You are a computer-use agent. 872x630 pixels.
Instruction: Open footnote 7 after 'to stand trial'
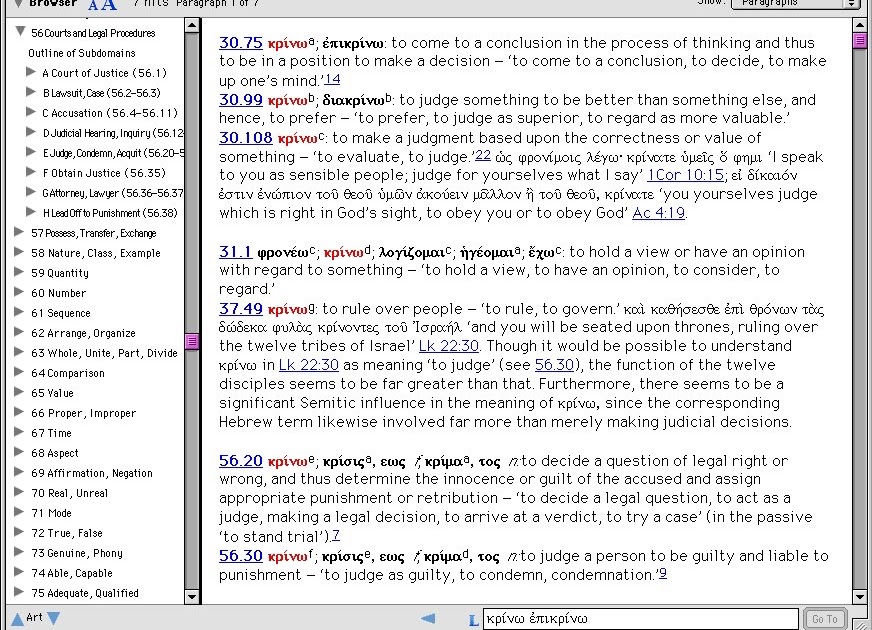(x=336, y=535)
